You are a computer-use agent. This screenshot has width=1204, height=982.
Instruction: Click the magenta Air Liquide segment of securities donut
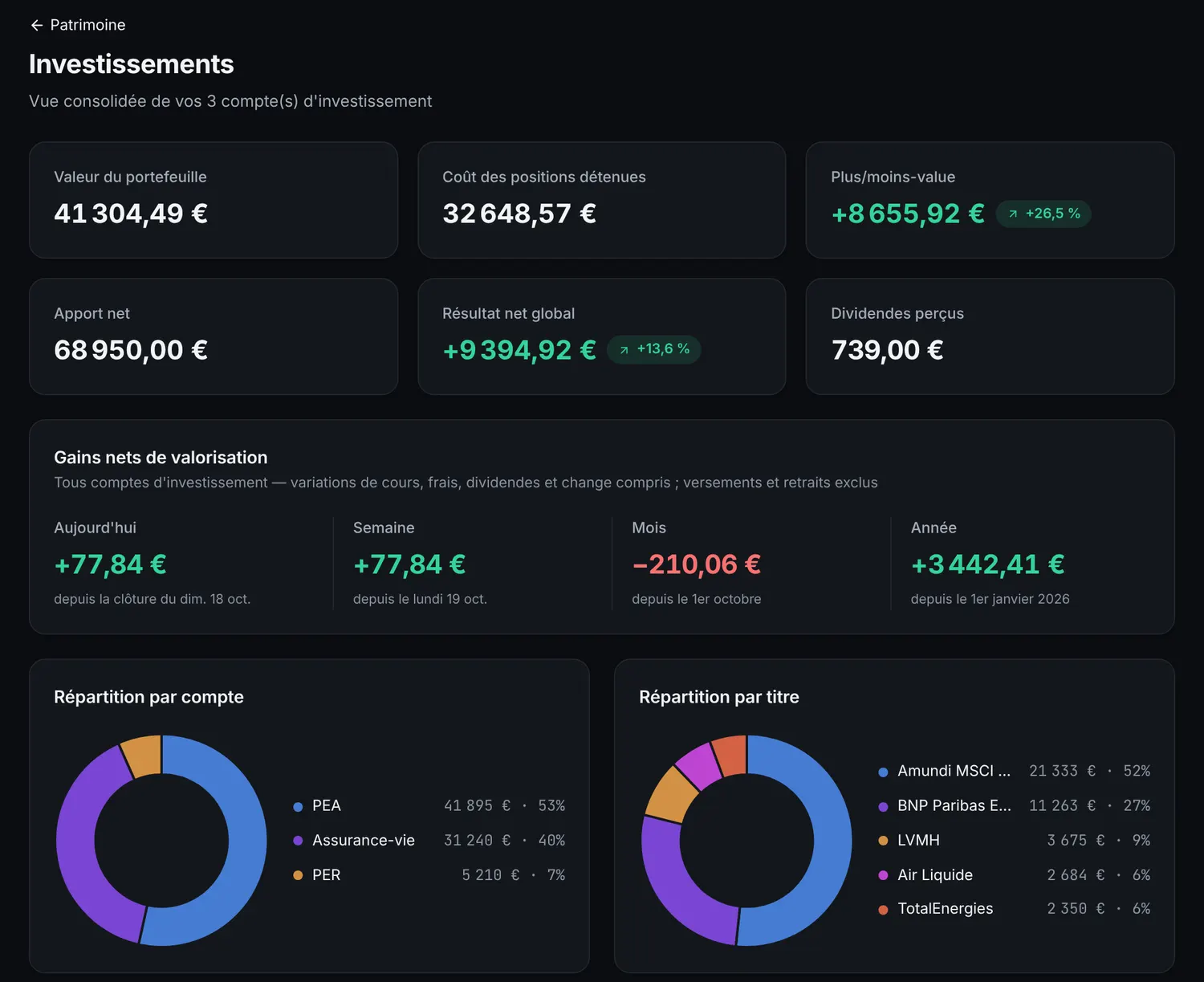pyautogui.click(x=699, y=765)
